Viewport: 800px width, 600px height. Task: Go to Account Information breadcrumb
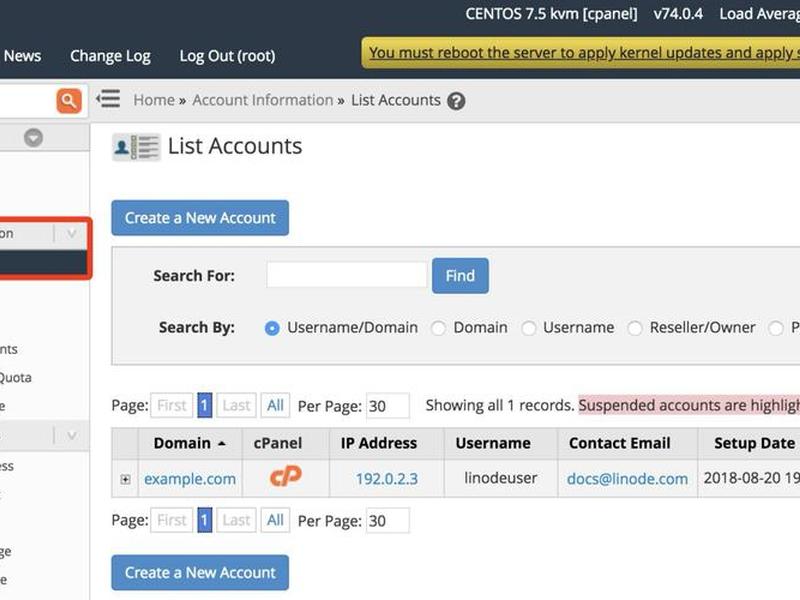point(263,100)
